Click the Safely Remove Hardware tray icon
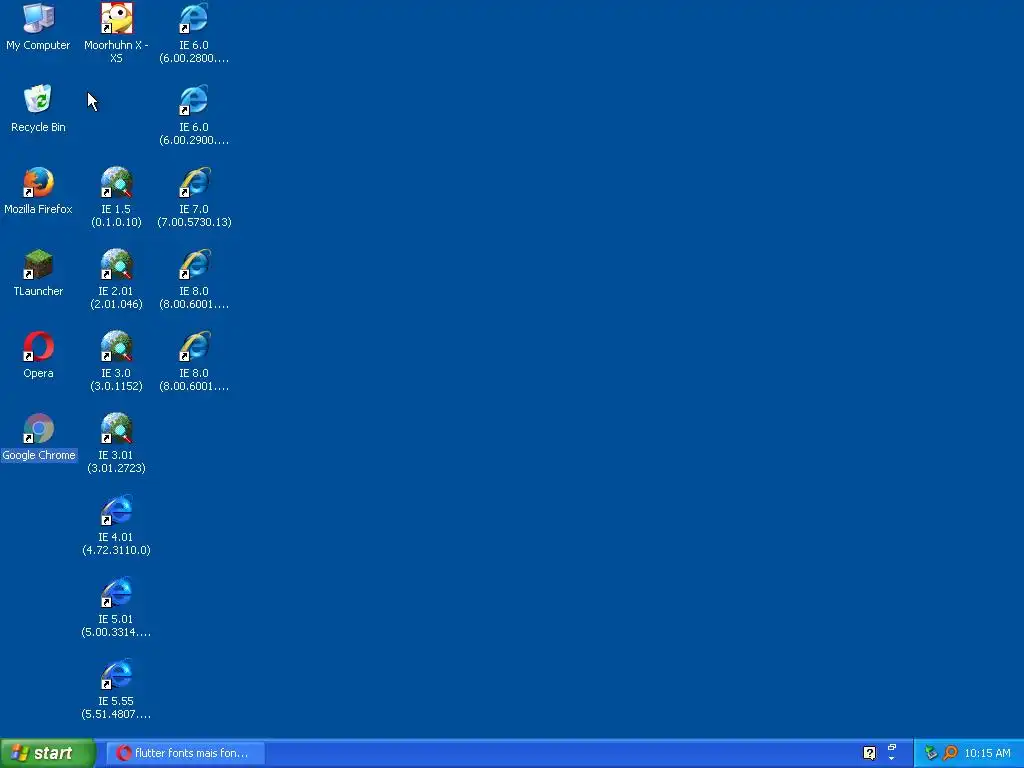This screenshot has height=768, width=1024. (931, 753)
